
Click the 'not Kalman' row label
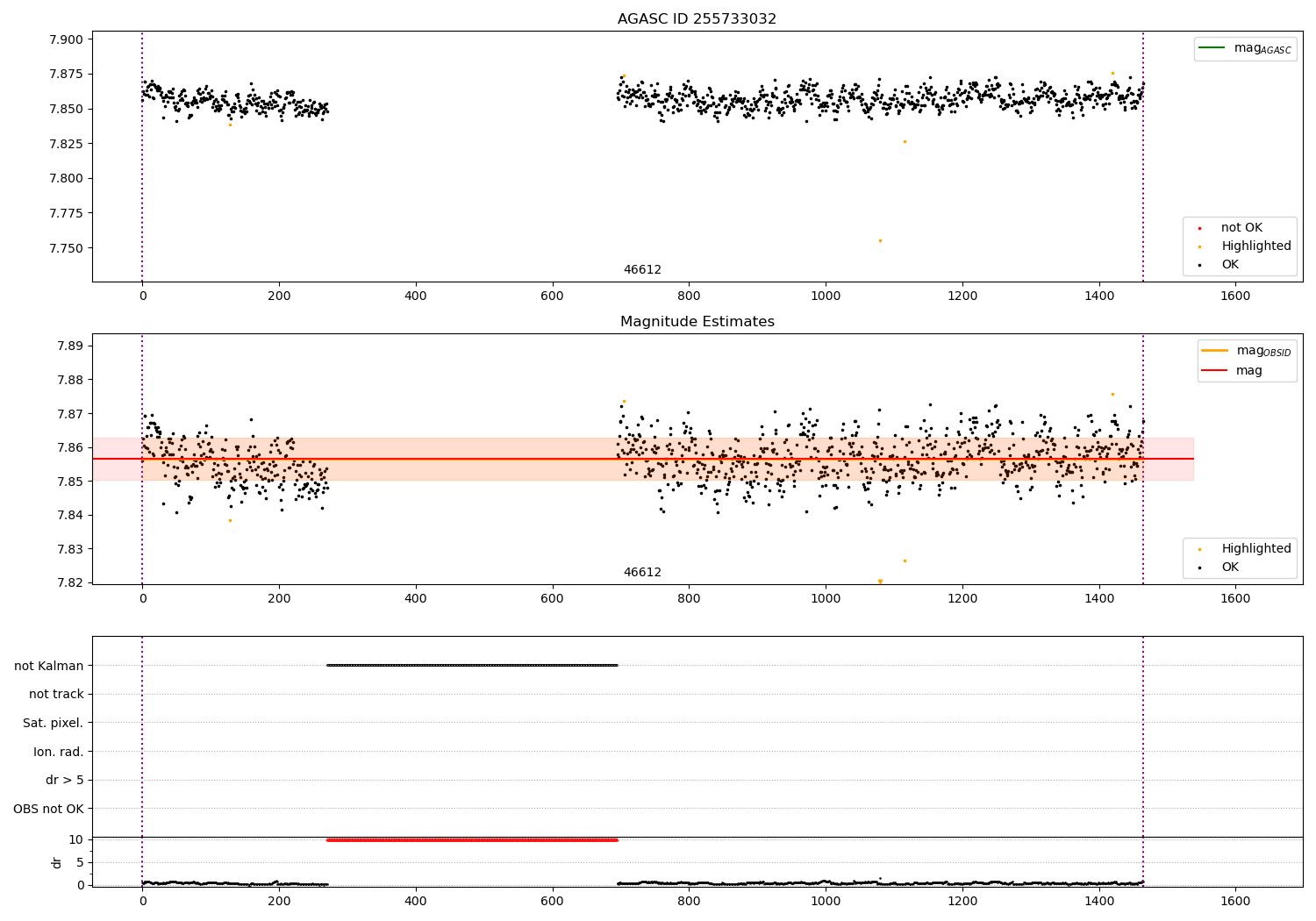click(49, 666)
